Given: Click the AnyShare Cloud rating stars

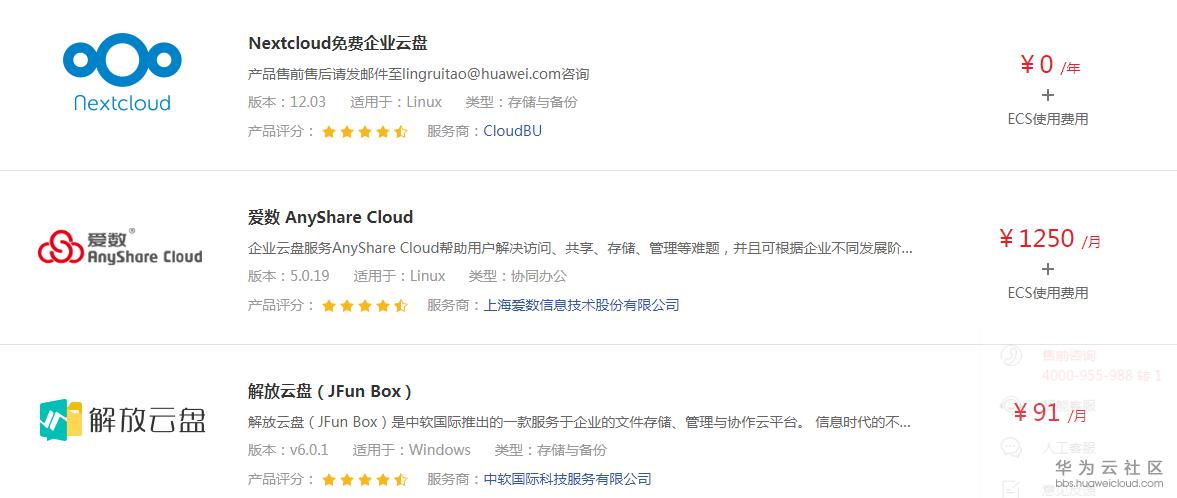Looking at the screenshot, I should 364,305.
